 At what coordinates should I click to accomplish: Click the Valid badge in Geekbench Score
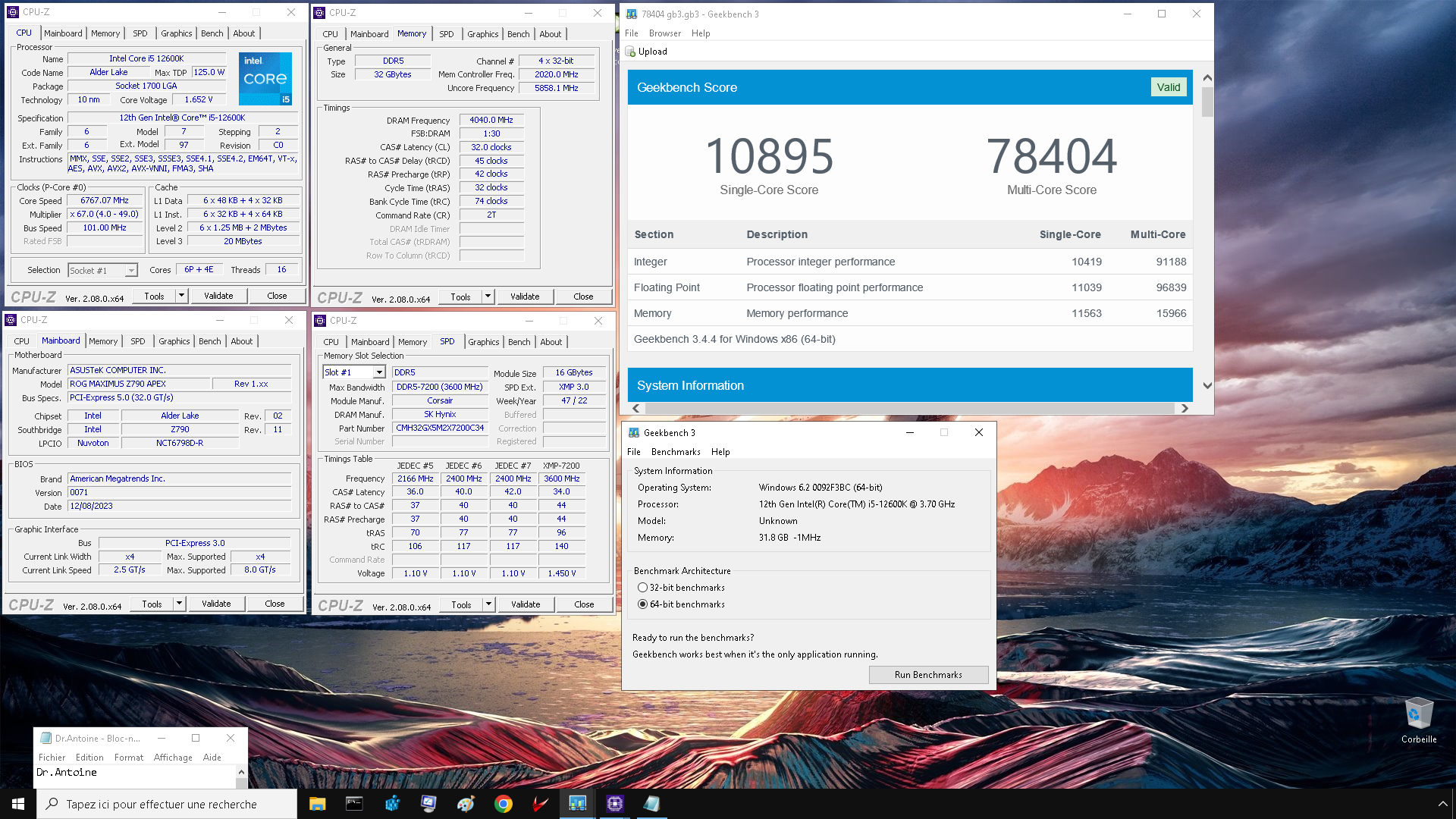coord(1168,87)
